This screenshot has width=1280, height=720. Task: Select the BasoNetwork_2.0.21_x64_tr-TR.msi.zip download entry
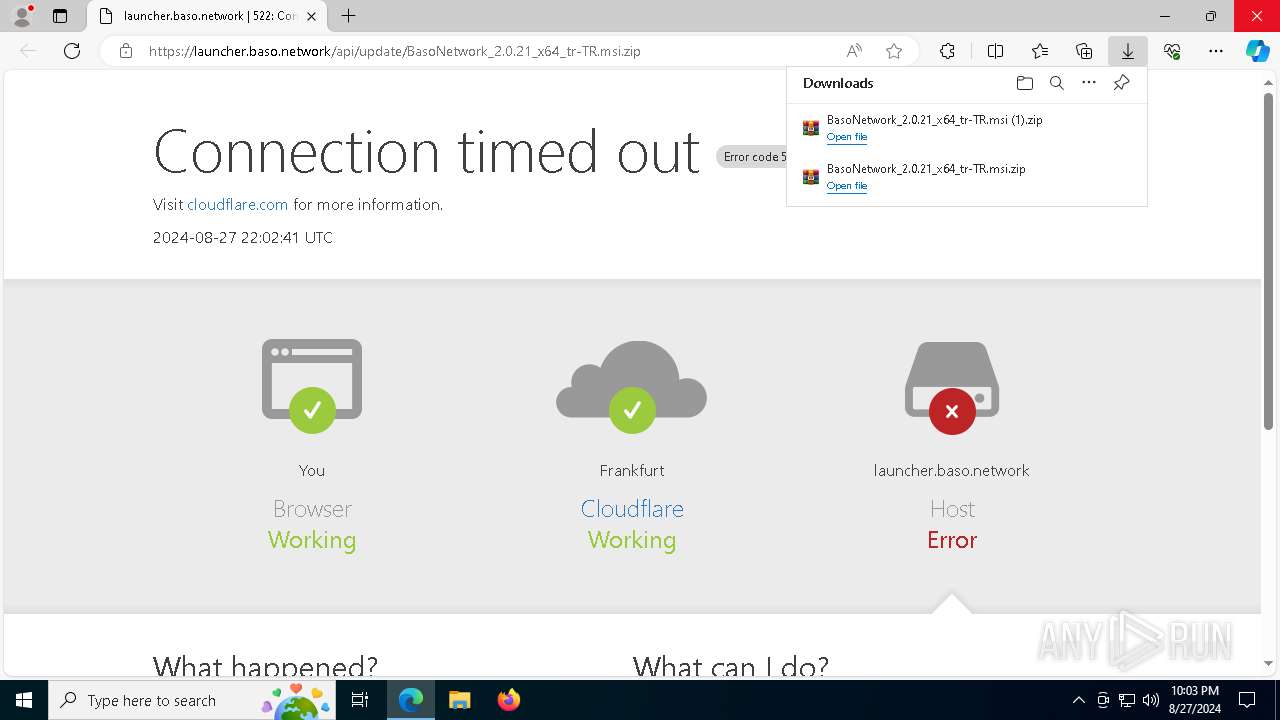967,177
